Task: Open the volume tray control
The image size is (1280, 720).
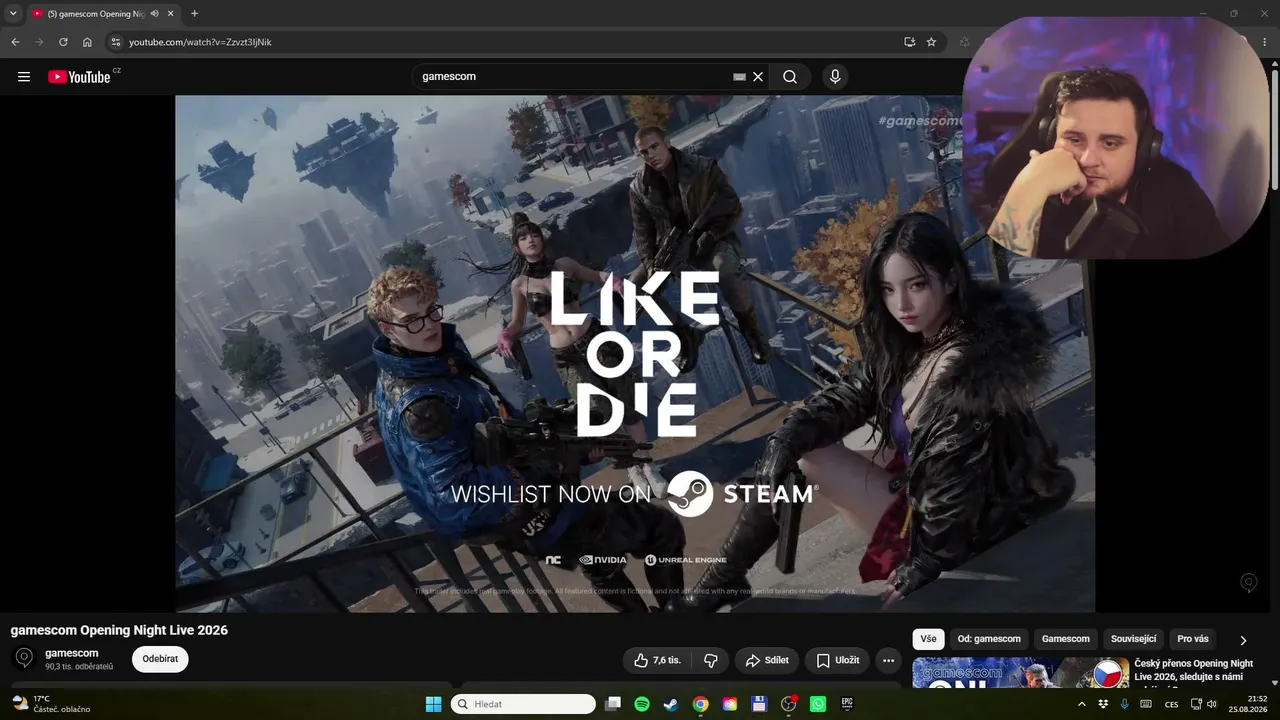Action: point(1212,704)
